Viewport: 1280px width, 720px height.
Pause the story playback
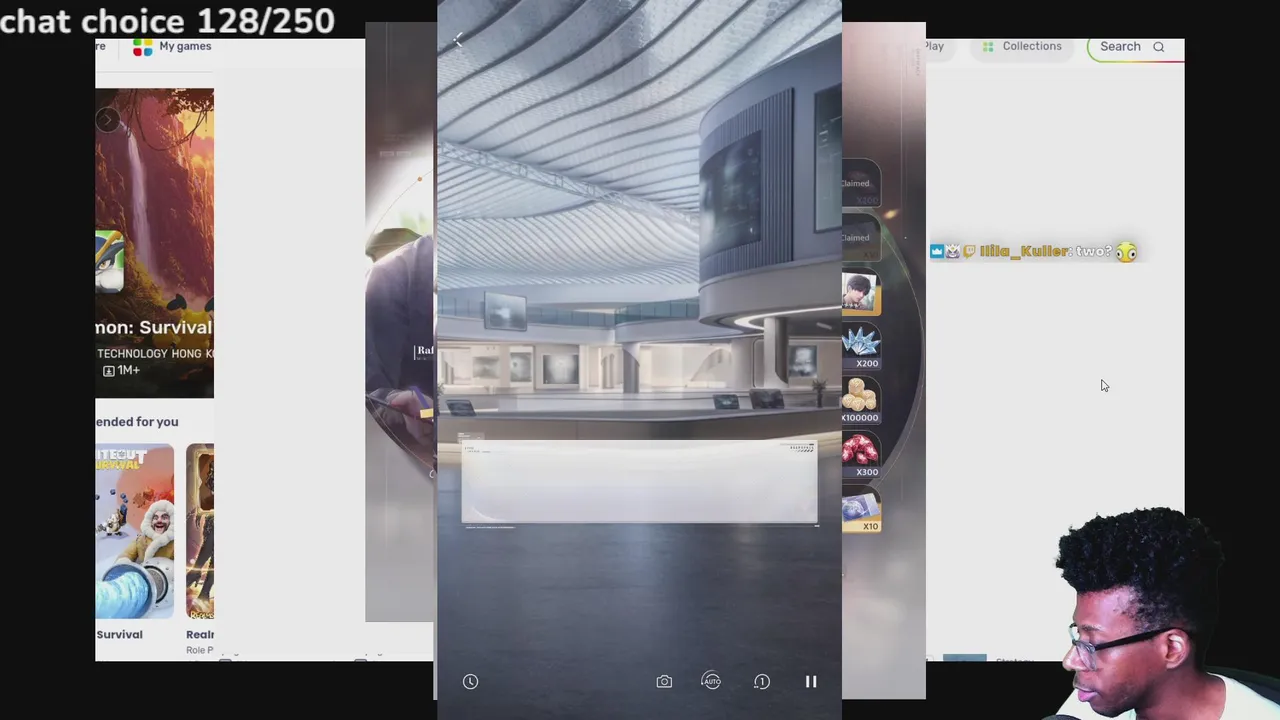811,682
